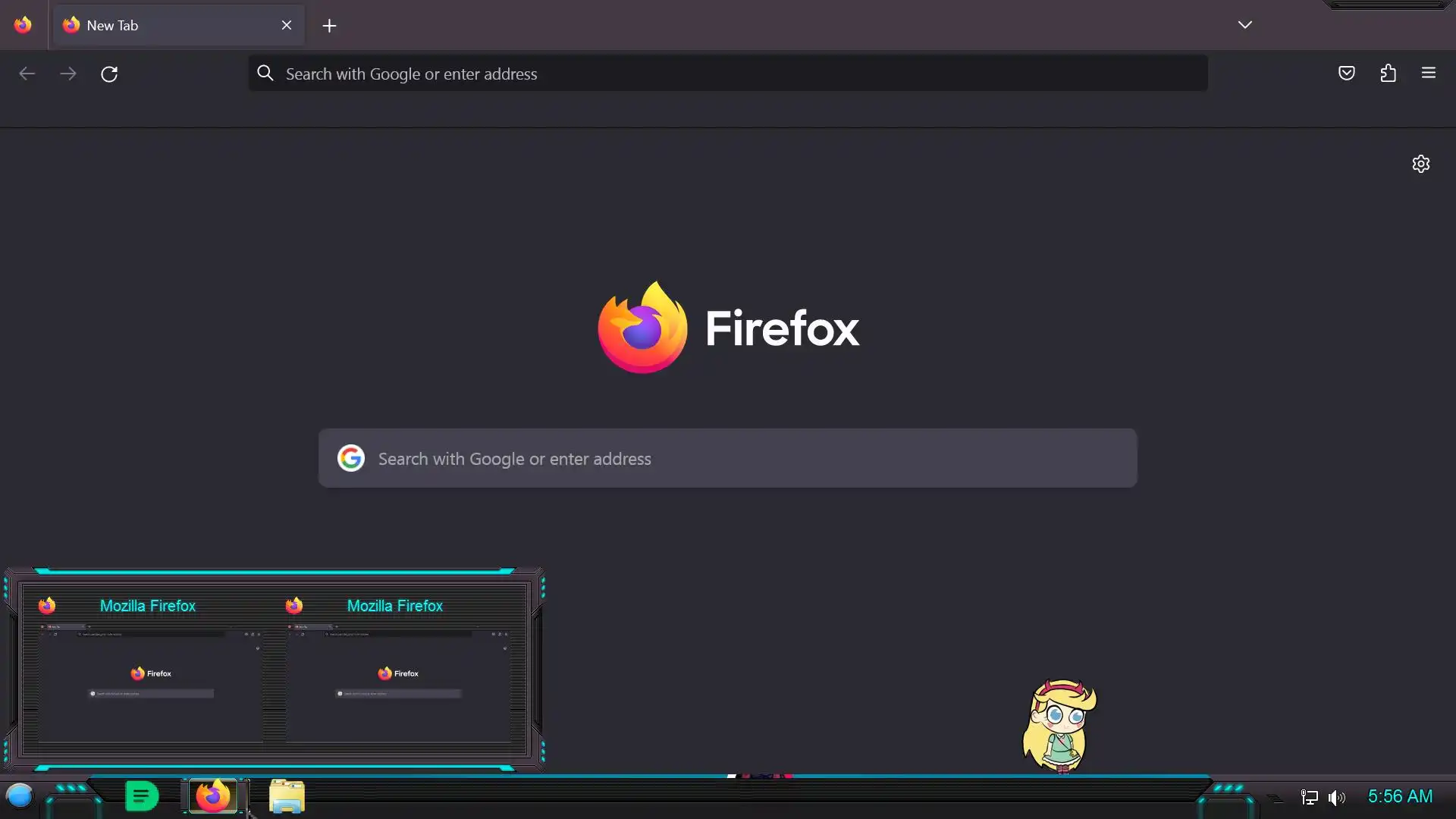Image resolution: width=1456 pixels, height=819 pixels.
Task: Focus the address bar search field
Action: coord(728,74)
